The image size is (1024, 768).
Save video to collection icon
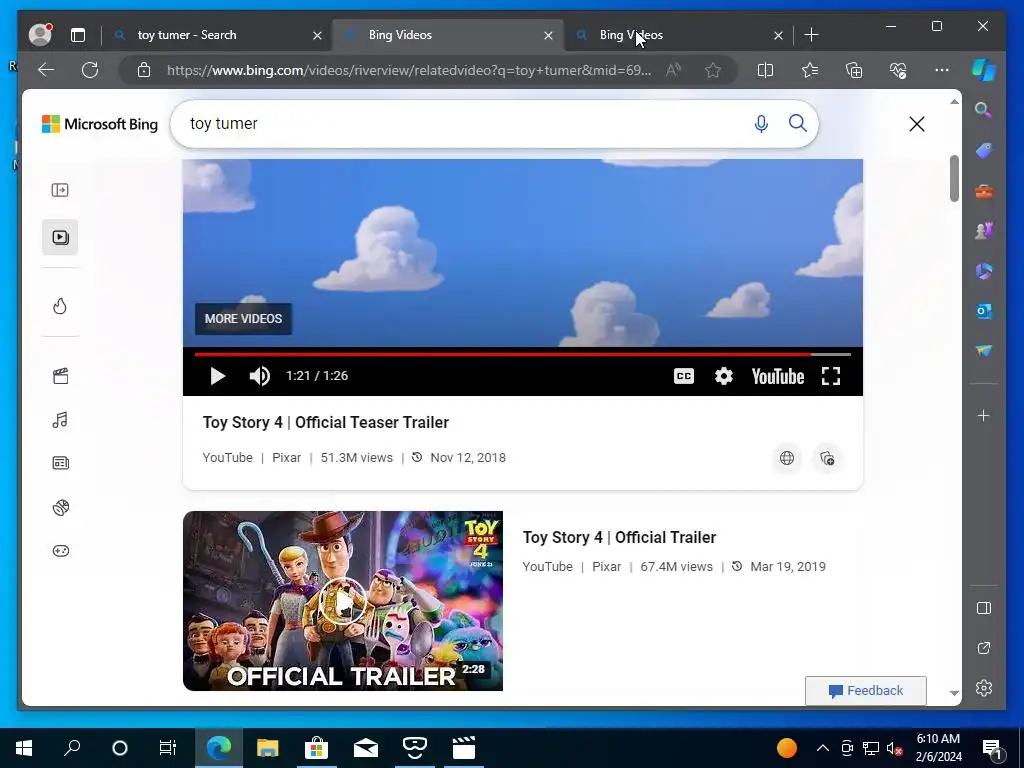[827, 458]
